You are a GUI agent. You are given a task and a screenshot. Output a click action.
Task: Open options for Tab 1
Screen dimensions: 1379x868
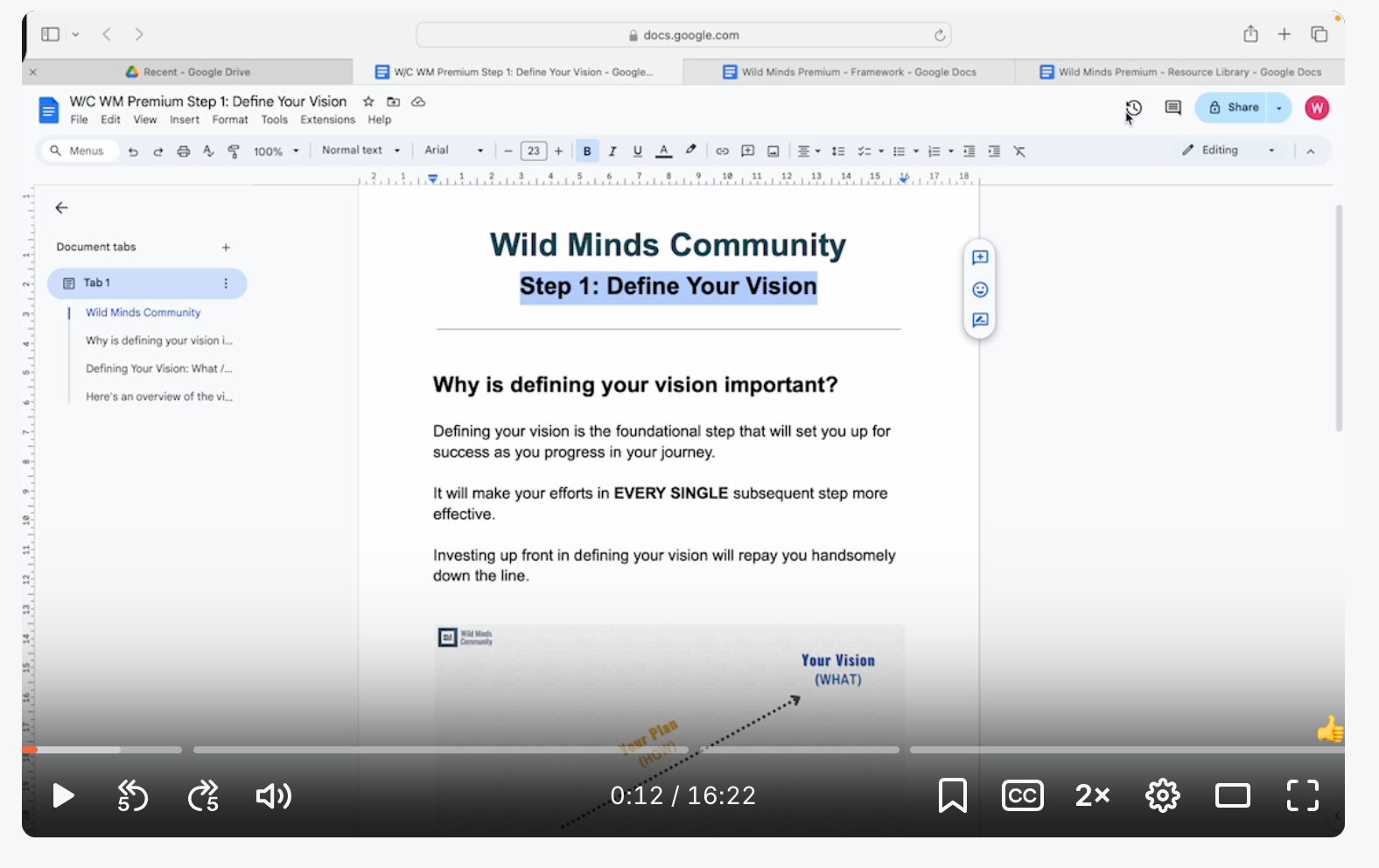[226, 283]
